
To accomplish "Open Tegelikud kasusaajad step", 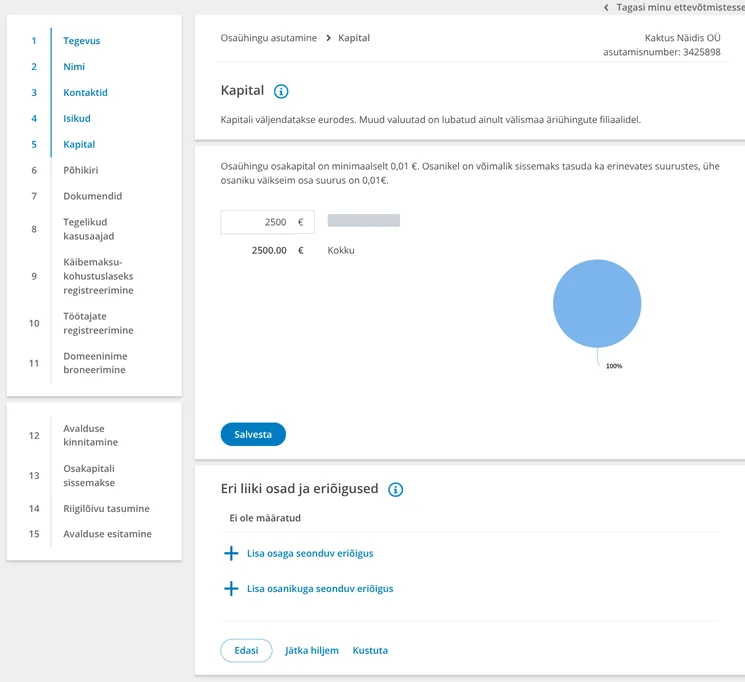I will (89, 229).
